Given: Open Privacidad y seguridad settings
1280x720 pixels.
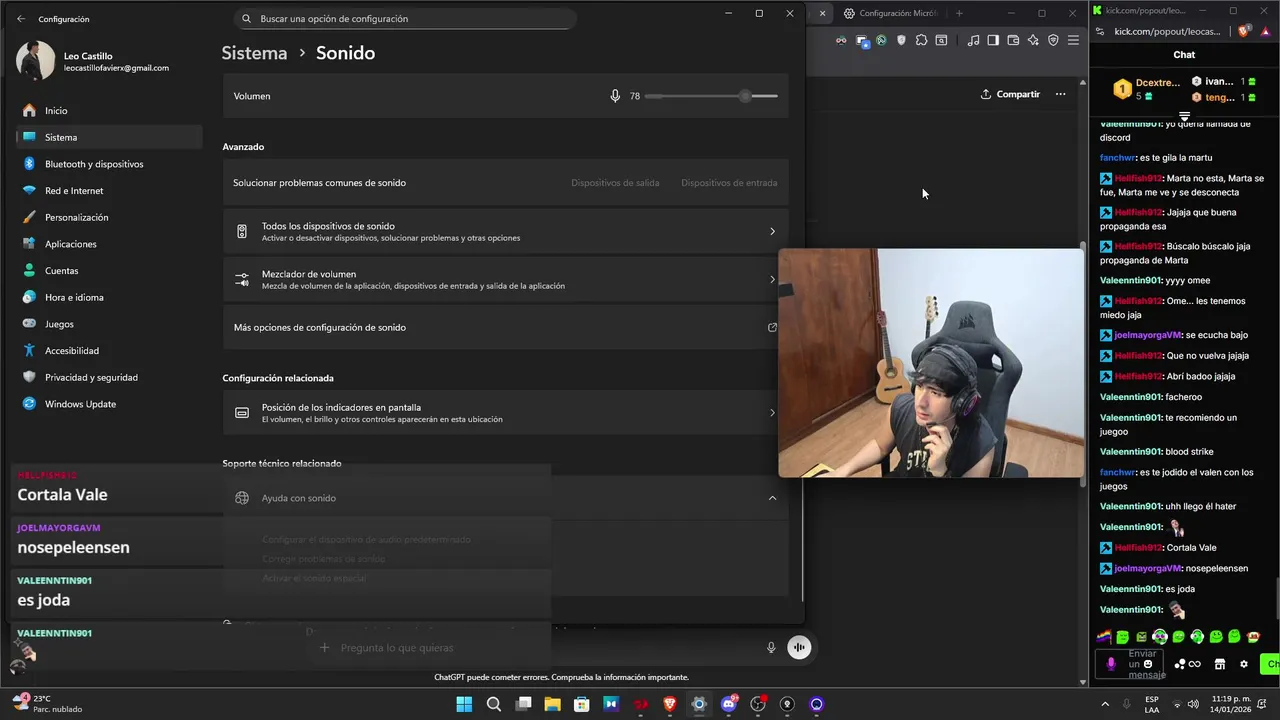Looking at the screenshot, I should [110, 377].
